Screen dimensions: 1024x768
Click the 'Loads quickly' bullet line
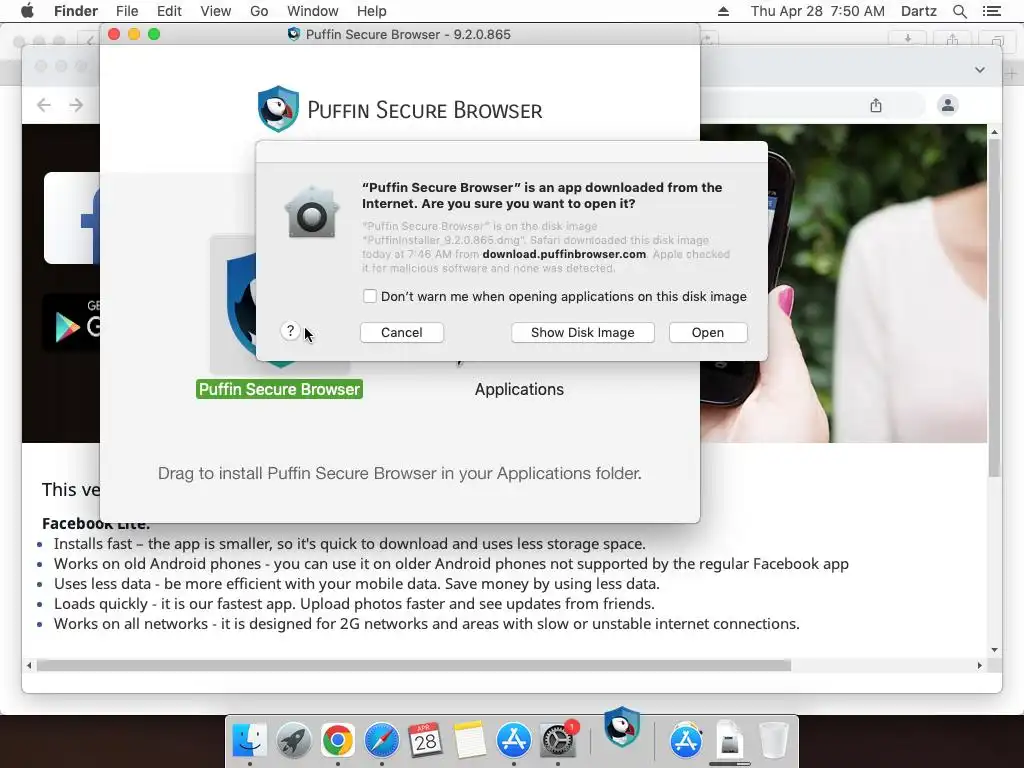point(354,603)
